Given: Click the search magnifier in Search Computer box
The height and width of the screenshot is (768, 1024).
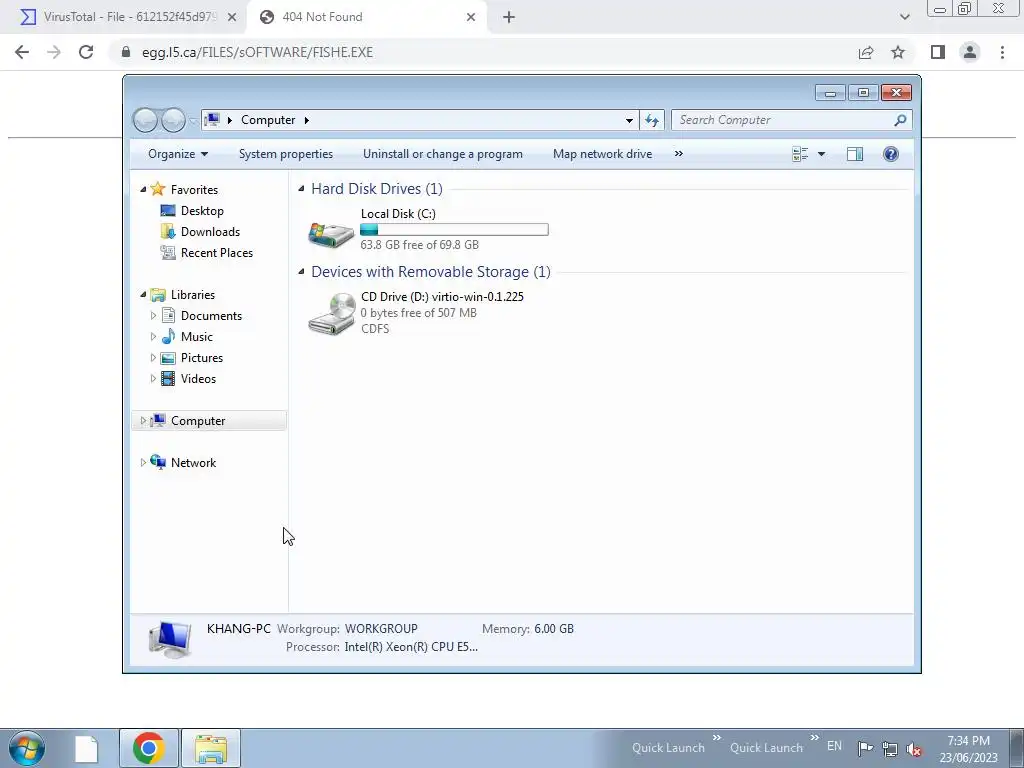Looking at the screenshot, I should click(900, 120).
